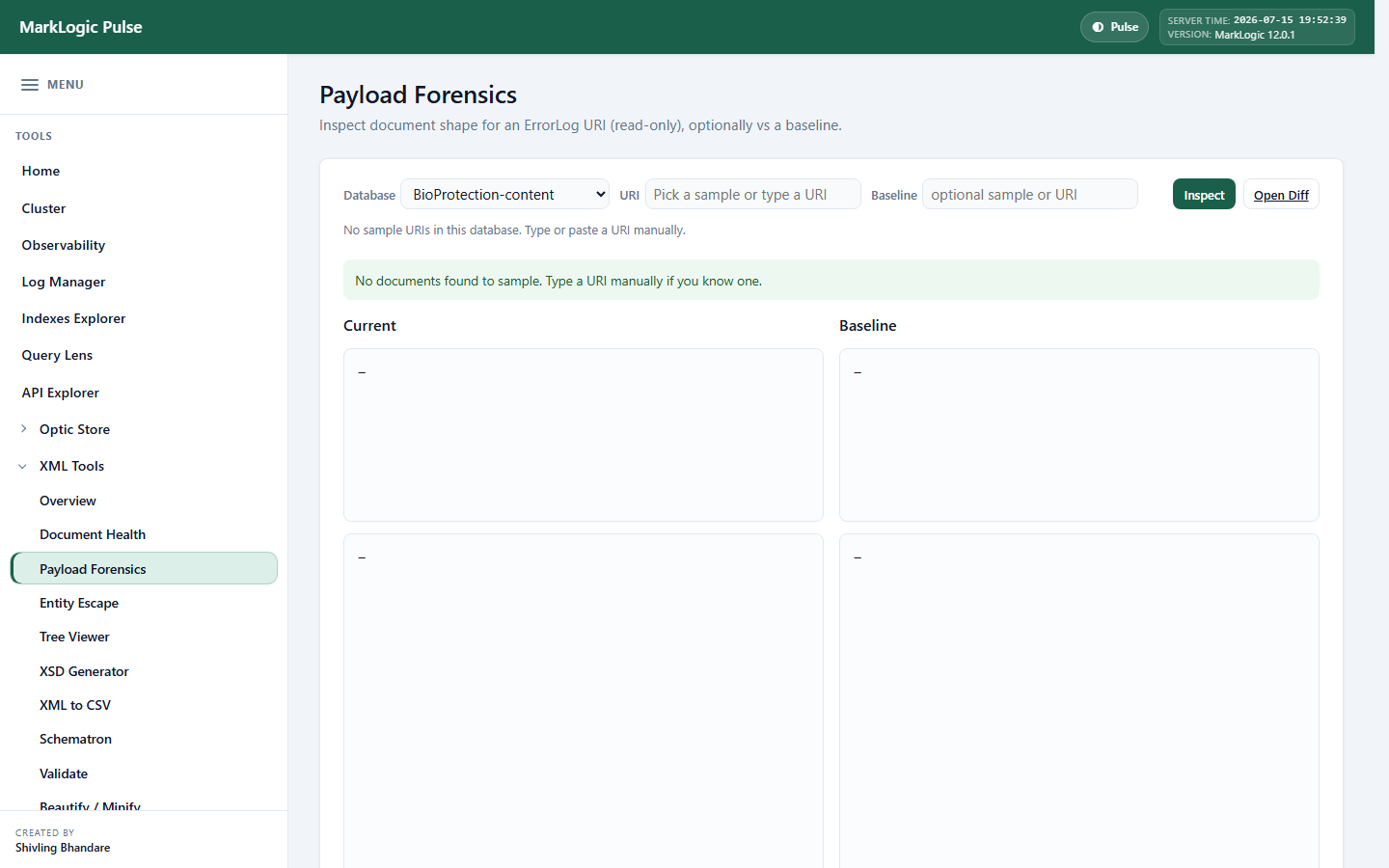Click the hamburger menu icon
This screenshot has width=1389, height=868.
pyautogui.click(x=30, y=85)
